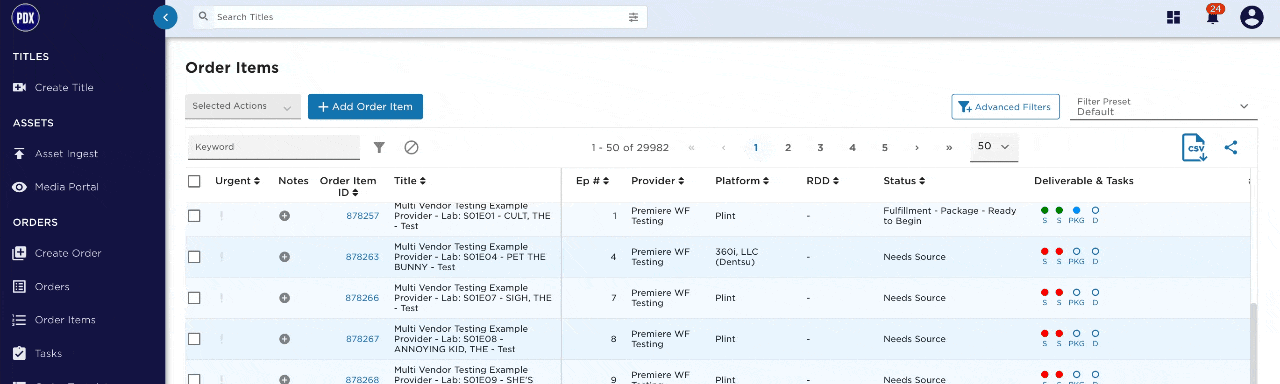Open Tasks in sidebar
The width and height of the screenshot is (1280, 384).
coord(48,353)
